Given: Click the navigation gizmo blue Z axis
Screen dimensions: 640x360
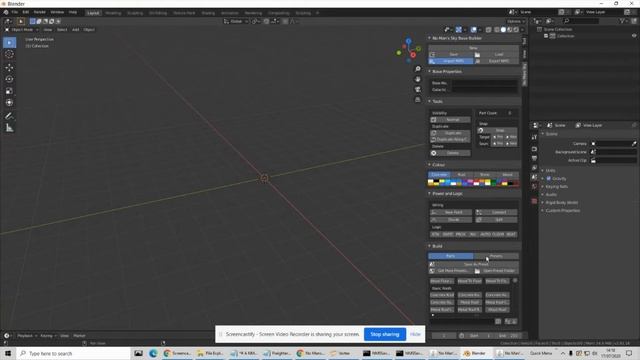Looking at the screenshot, I should [409, 41].
